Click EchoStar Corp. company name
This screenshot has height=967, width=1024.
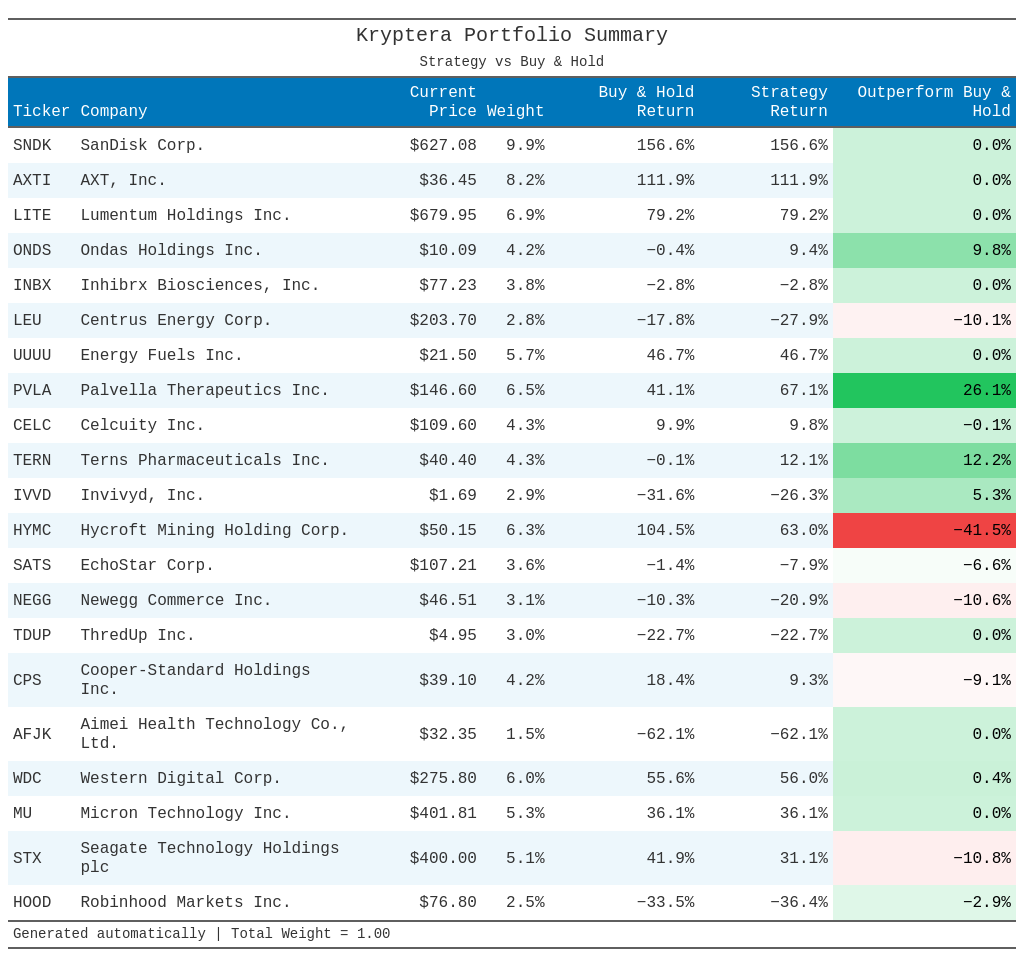click(x=147, y=565)
